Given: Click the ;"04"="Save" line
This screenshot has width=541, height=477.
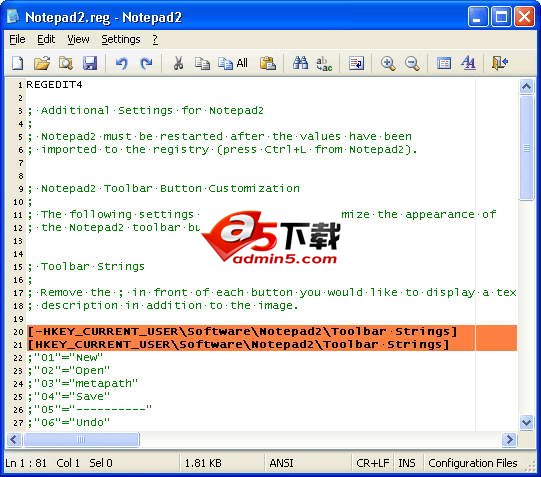Looking at the screenshot, I should click(69, 397).
